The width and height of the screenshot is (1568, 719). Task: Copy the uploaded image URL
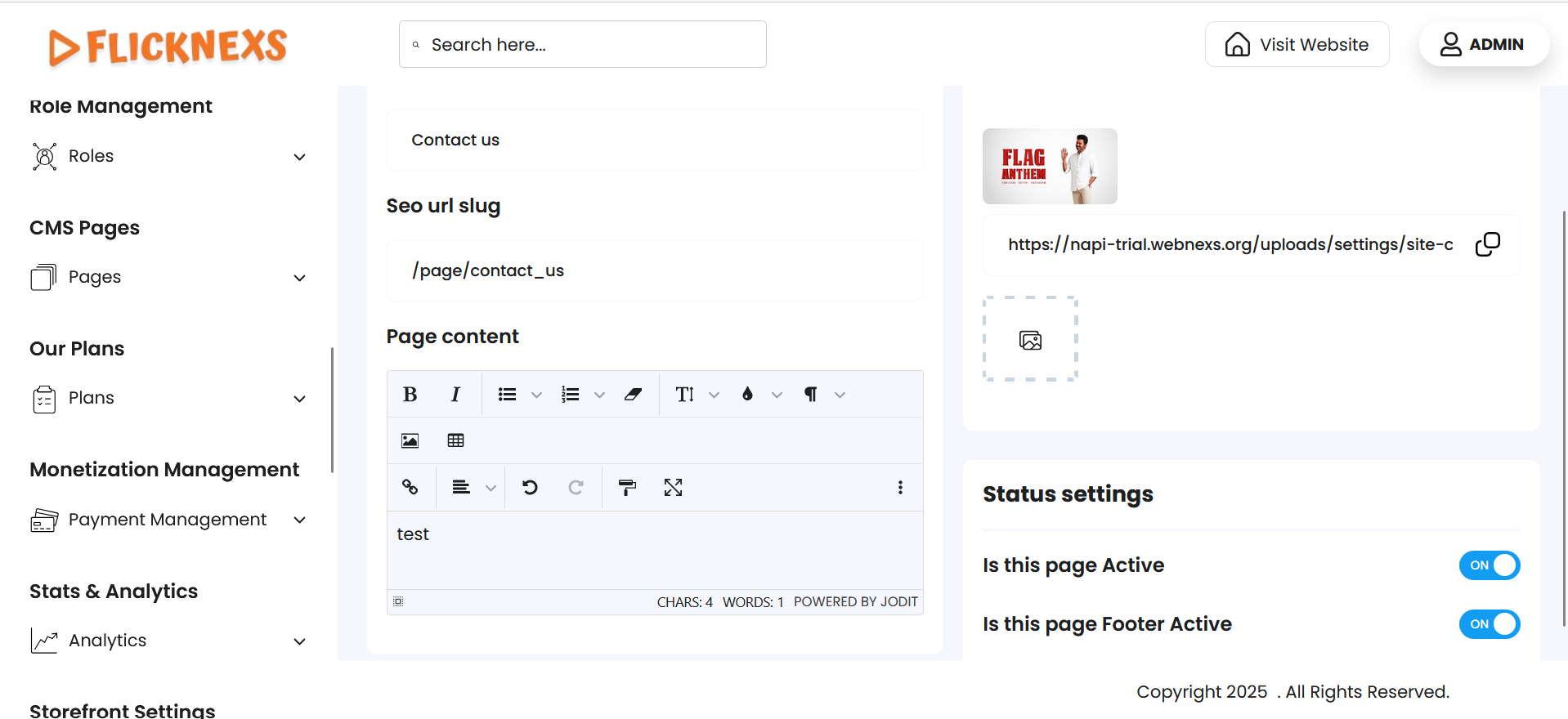tap(1487, 244)
